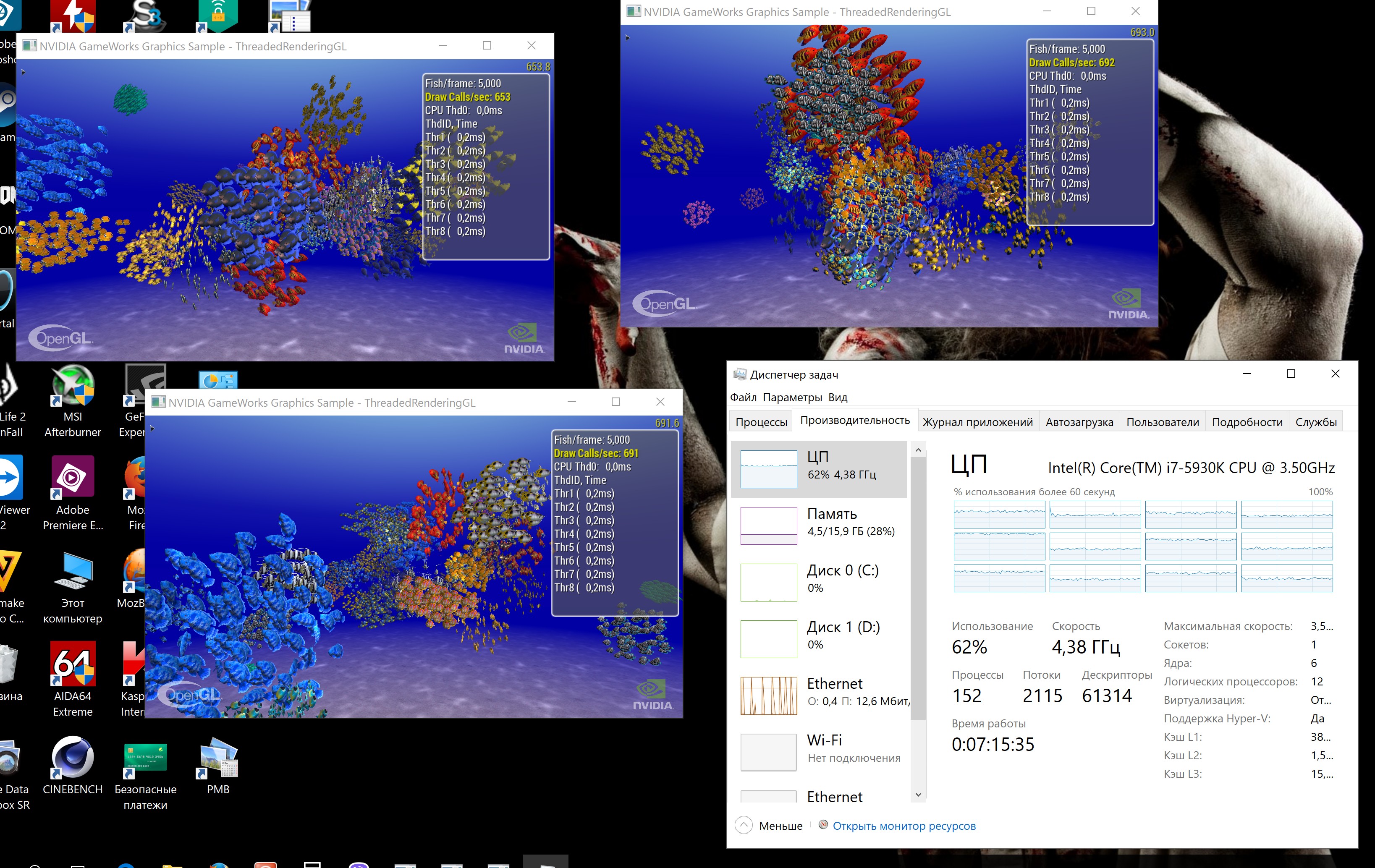The width and height of the screenshot is (1375, 868).
Task: Expand UI arrow in top-right fish window
Action: point(627,38)
